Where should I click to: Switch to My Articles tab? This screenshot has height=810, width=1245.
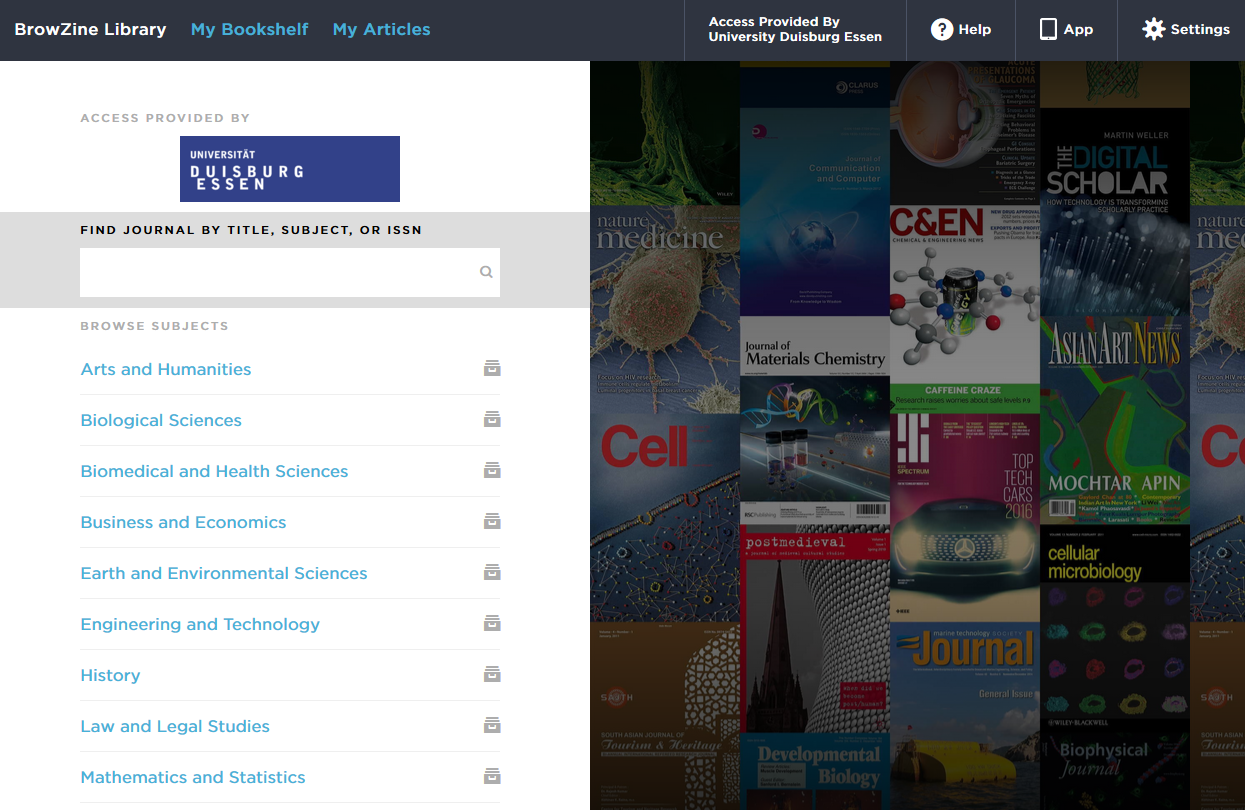click(x=381, y=29)
